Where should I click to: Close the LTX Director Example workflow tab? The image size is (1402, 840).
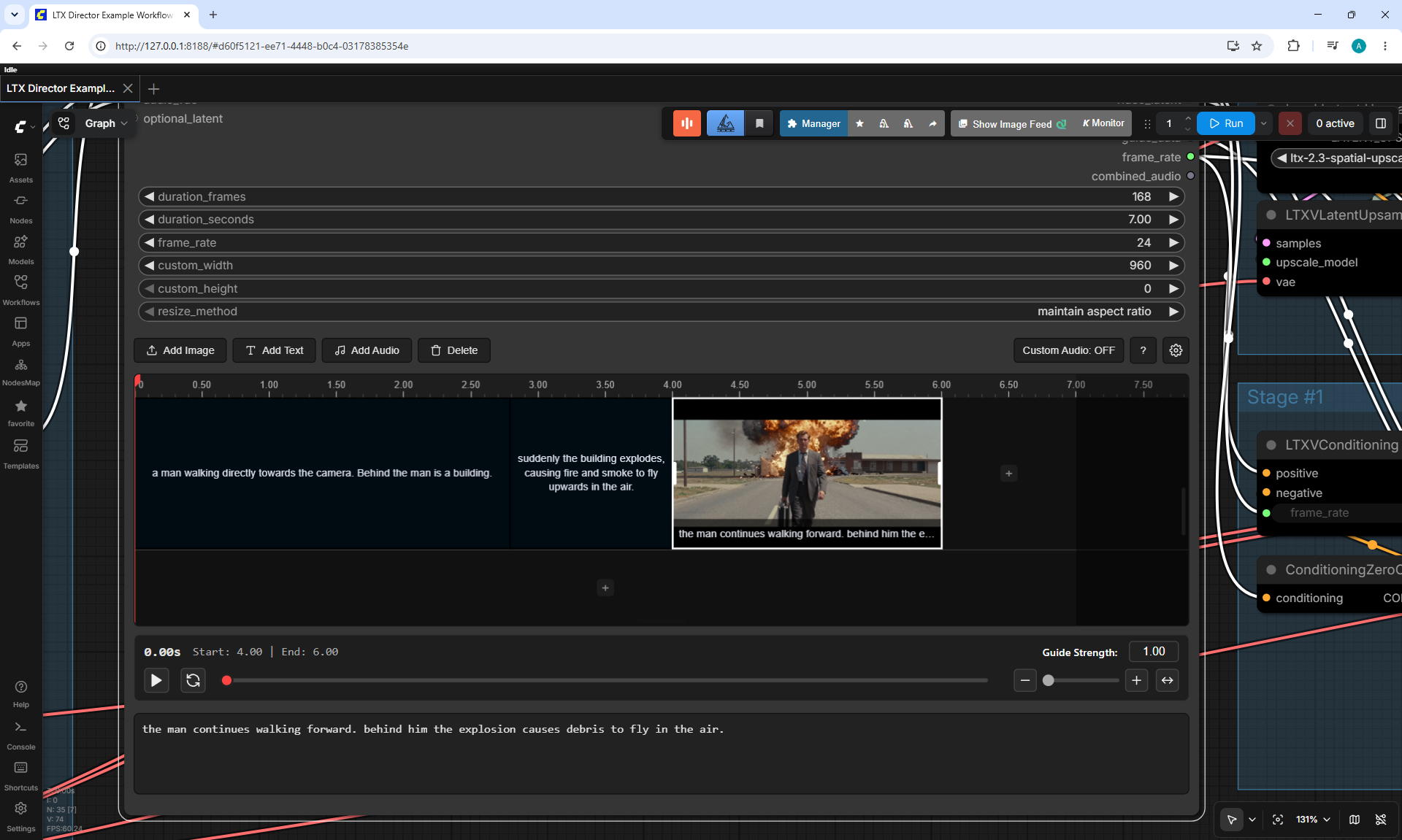tap(128, 88)
